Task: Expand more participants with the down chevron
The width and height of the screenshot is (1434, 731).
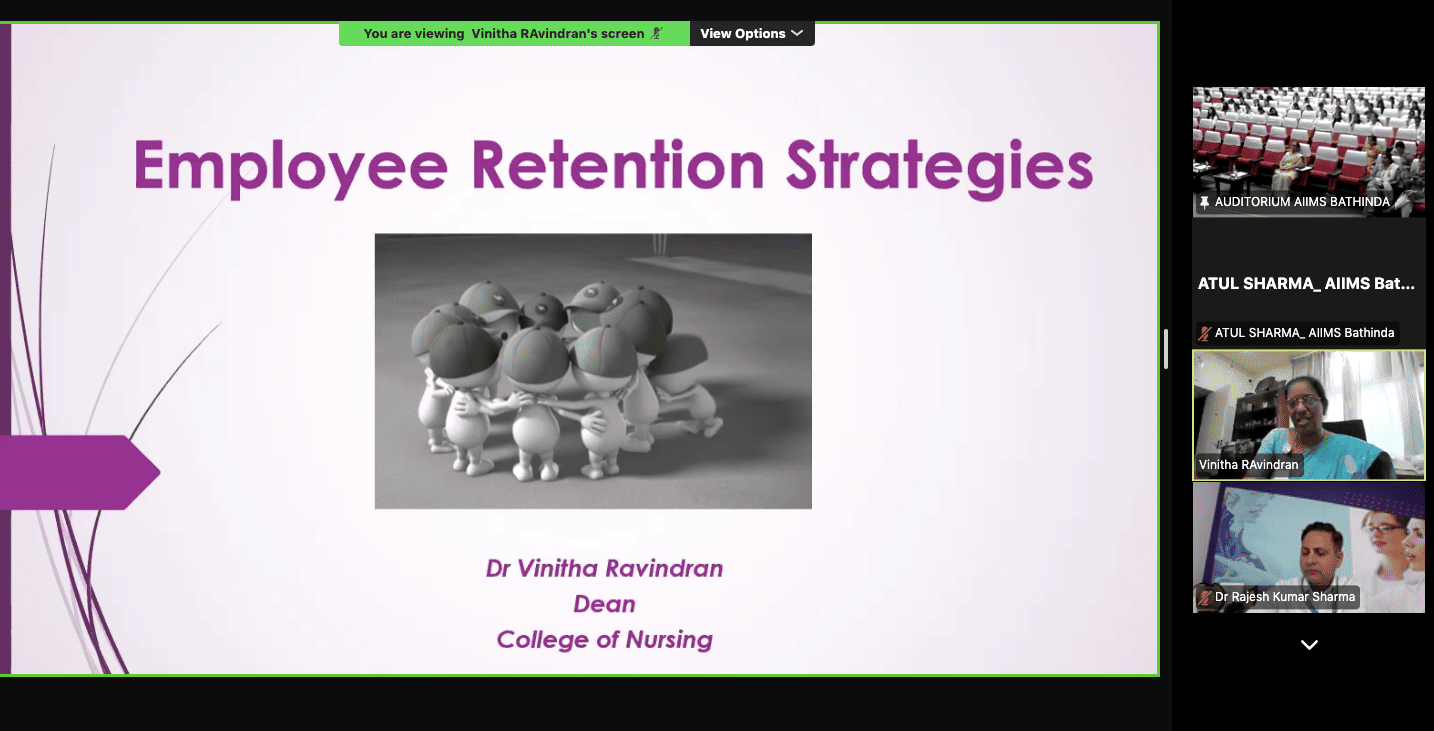Action: coord(1309,645)
